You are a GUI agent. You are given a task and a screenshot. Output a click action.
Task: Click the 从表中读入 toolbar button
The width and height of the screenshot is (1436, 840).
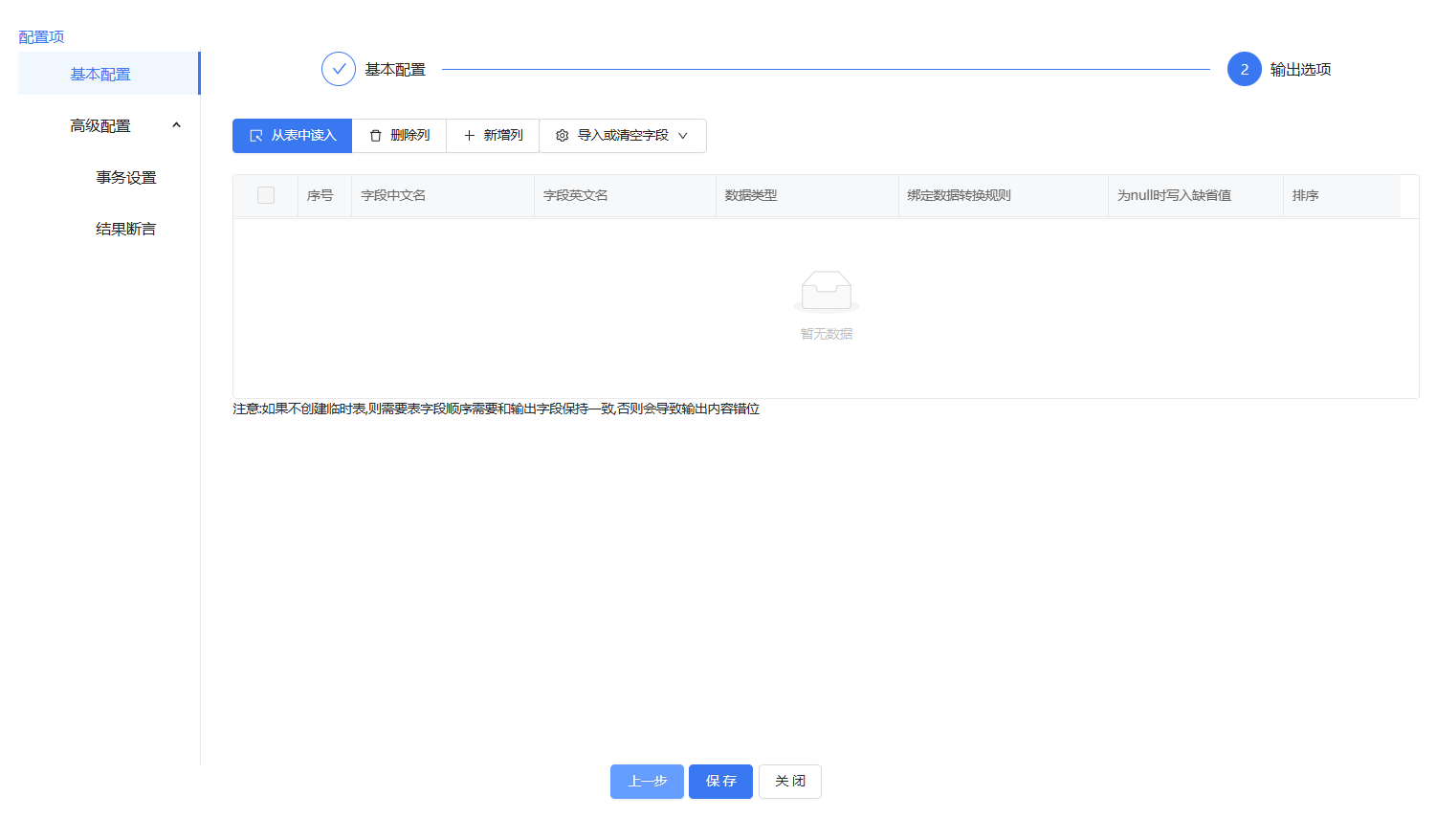click(292, 135)
